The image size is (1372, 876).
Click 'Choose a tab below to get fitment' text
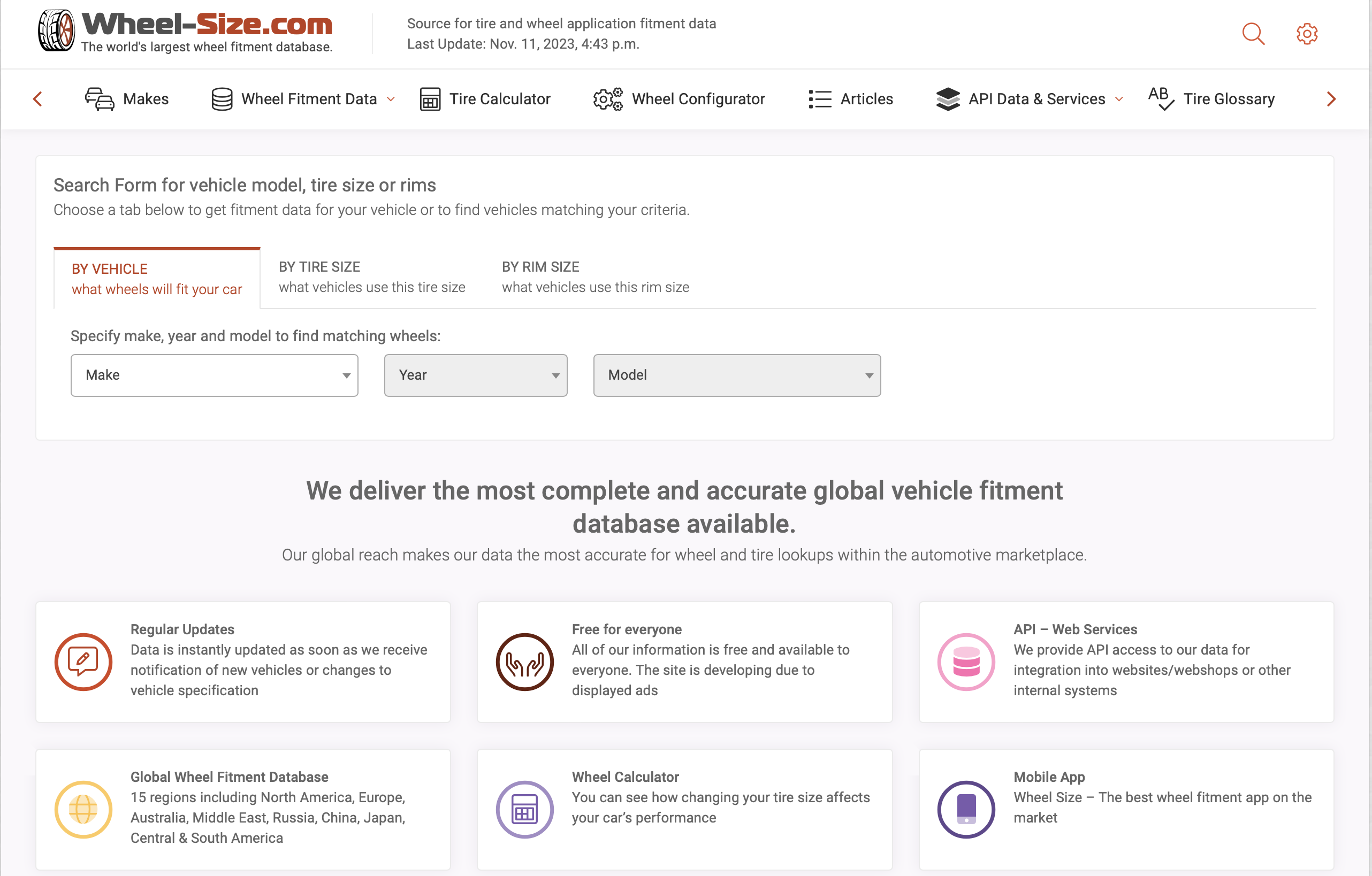(371, 210)
